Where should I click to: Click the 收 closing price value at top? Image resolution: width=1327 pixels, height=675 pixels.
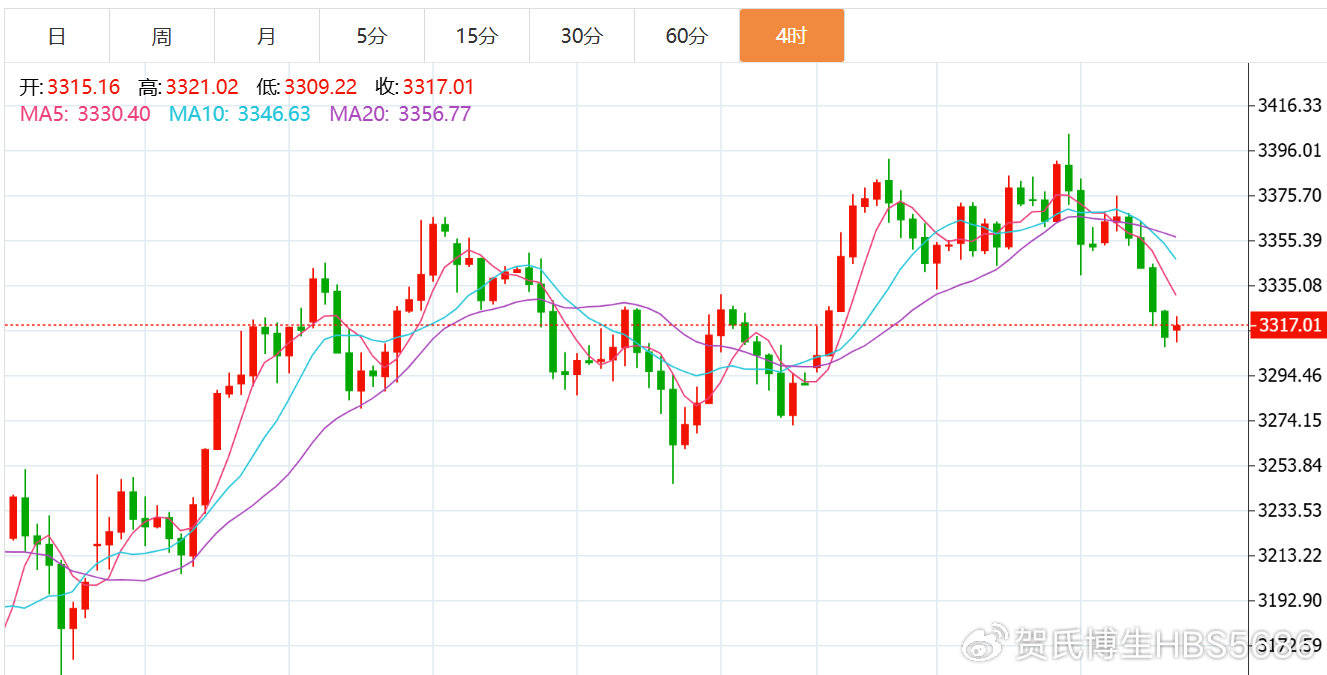pyautogui.click(x=438, y=87)
